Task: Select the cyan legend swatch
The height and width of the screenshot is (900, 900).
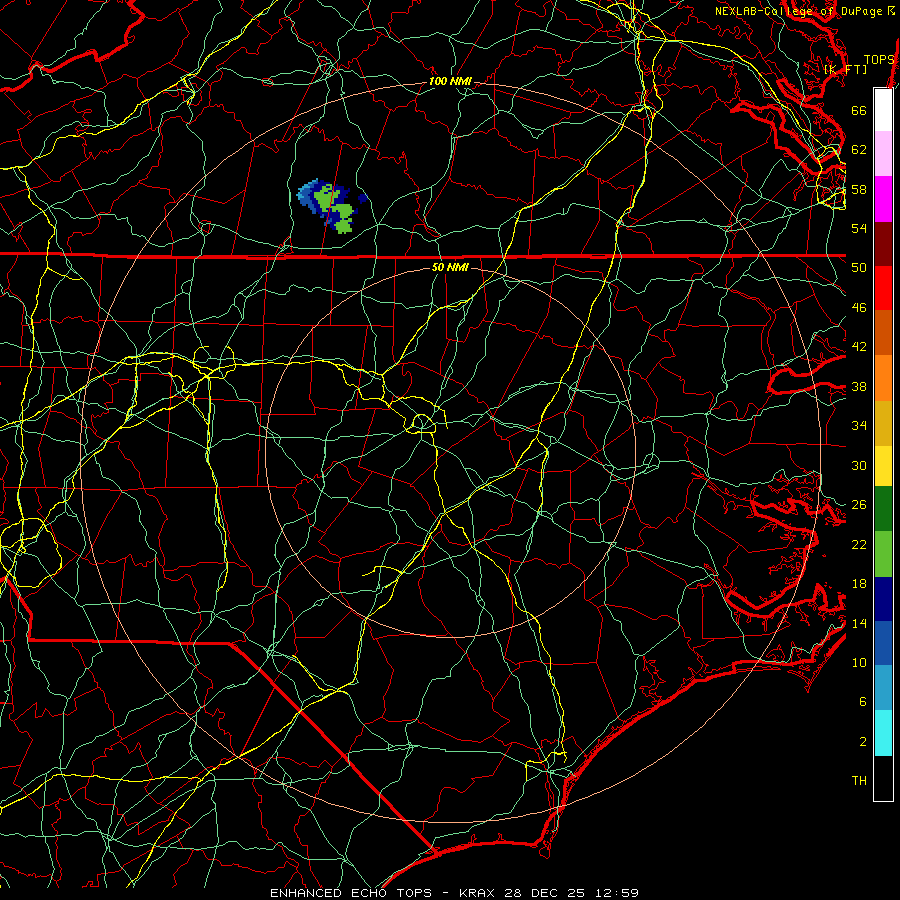Action: (883, 733)
